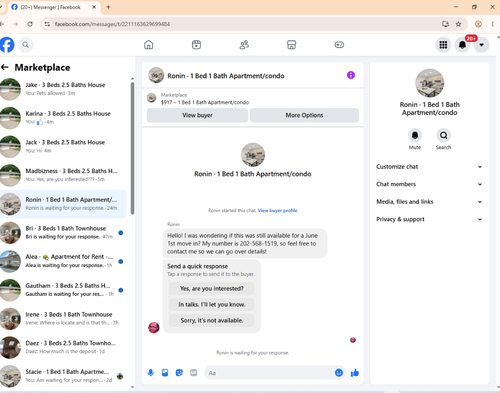500x393 pixels.
Task: Expand Media, files and links section
Action: tap(429, 202)
